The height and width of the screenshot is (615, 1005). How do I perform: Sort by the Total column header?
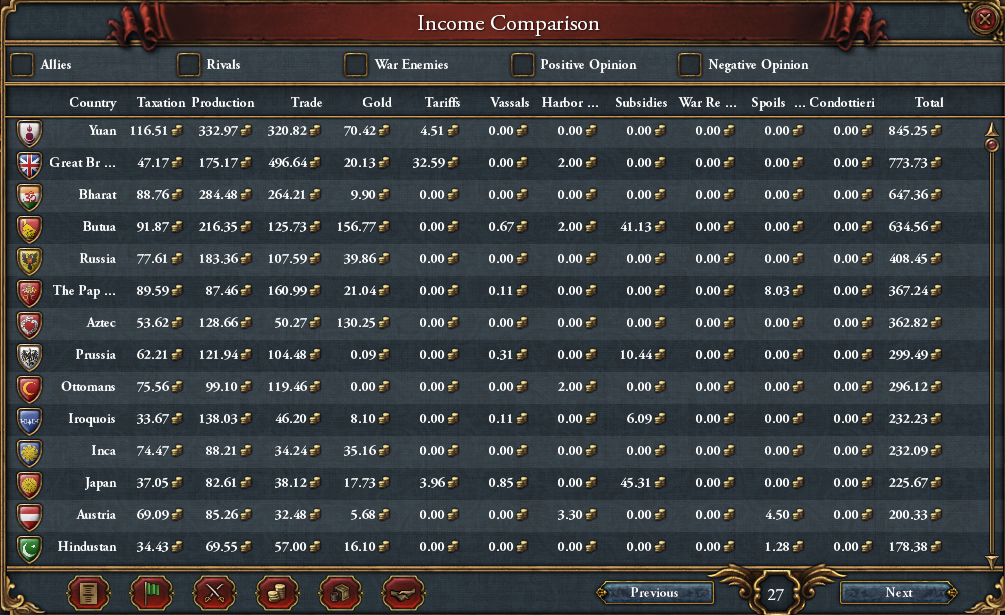[929, 102]
